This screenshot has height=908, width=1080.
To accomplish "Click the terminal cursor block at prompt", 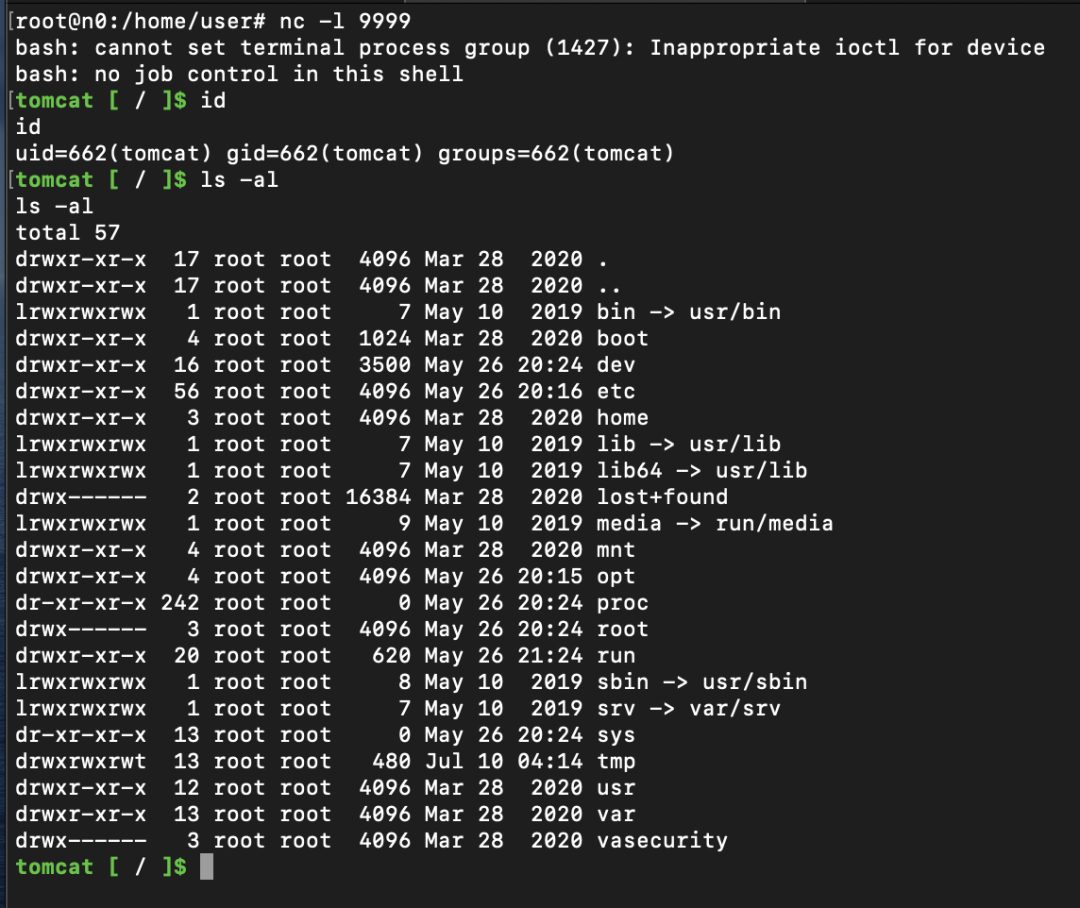I will (x=207, y=867).
